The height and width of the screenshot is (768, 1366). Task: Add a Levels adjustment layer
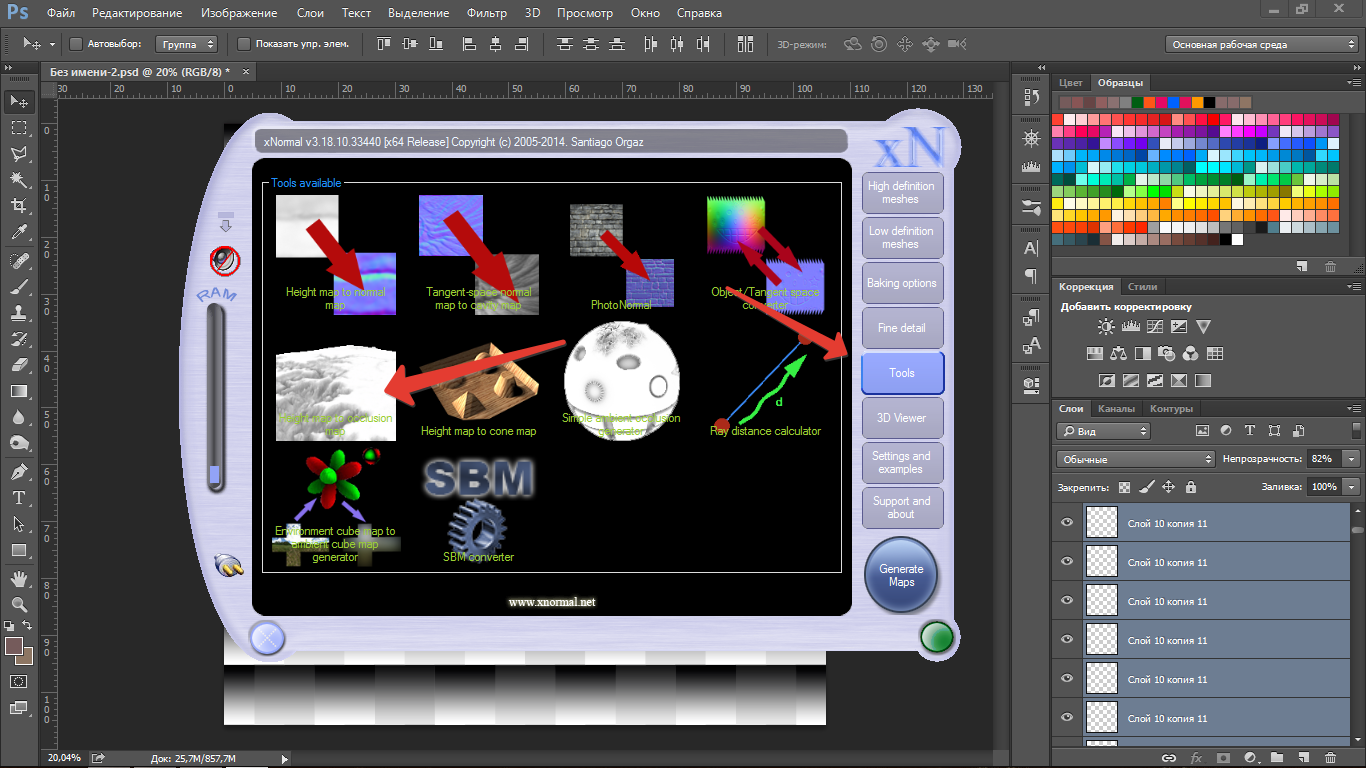point(1131,326)
